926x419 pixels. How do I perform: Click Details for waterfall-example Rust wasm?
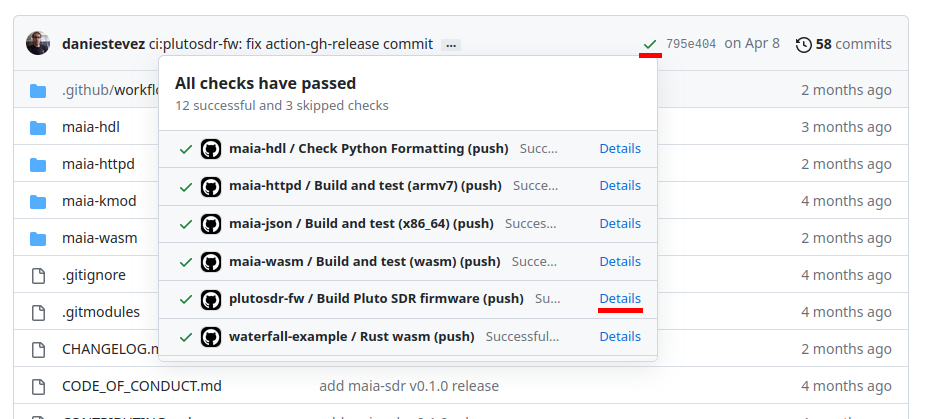tap(620, 336)
